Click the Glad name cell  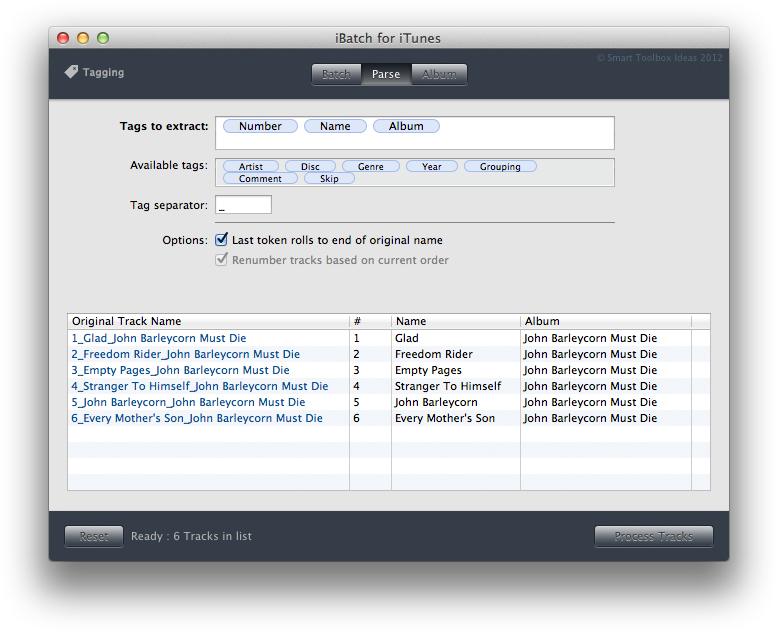(455, 338)
